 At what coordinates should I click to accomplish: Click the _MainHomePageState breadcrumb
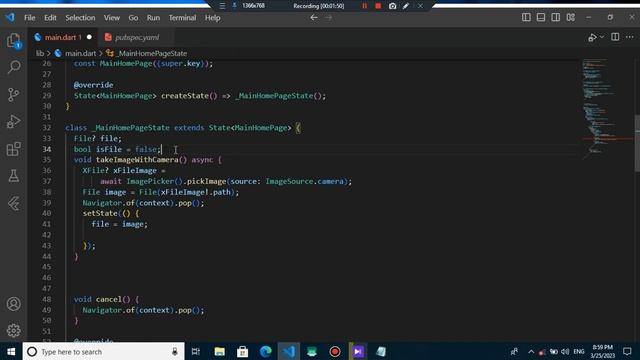tap(151, 53)
